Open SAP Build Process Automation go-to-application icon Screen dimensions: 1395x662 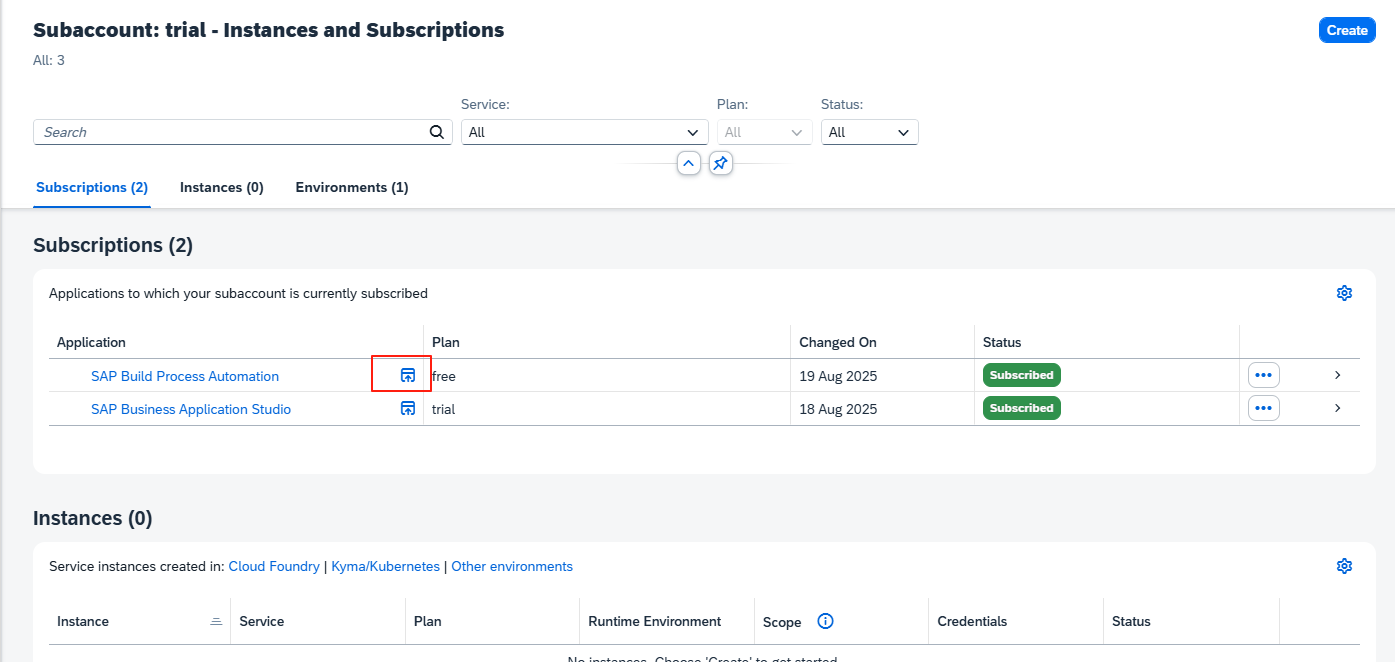407,376
